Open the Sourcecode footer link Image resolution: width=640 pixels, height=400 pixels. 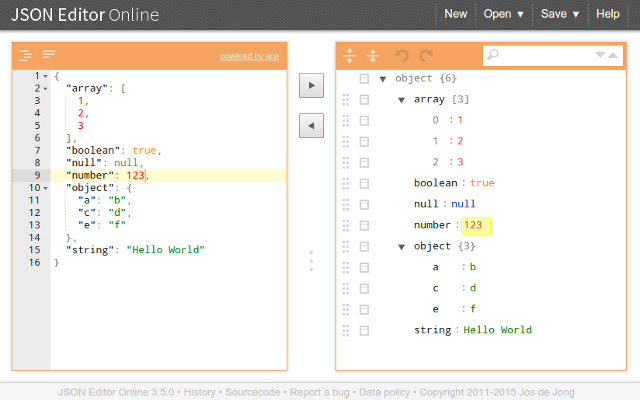coord(253,392)
